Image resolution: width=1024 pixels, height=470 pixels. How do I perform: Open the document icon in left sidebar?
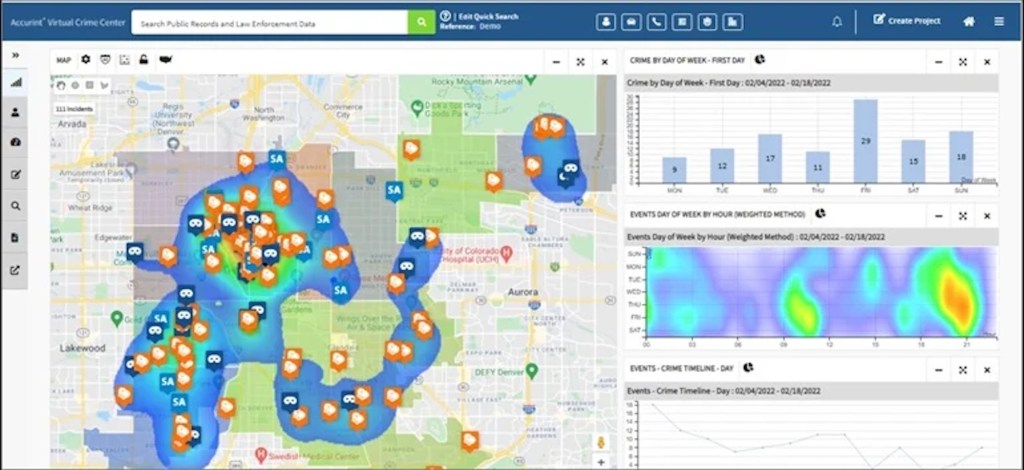tap(16, 238)
